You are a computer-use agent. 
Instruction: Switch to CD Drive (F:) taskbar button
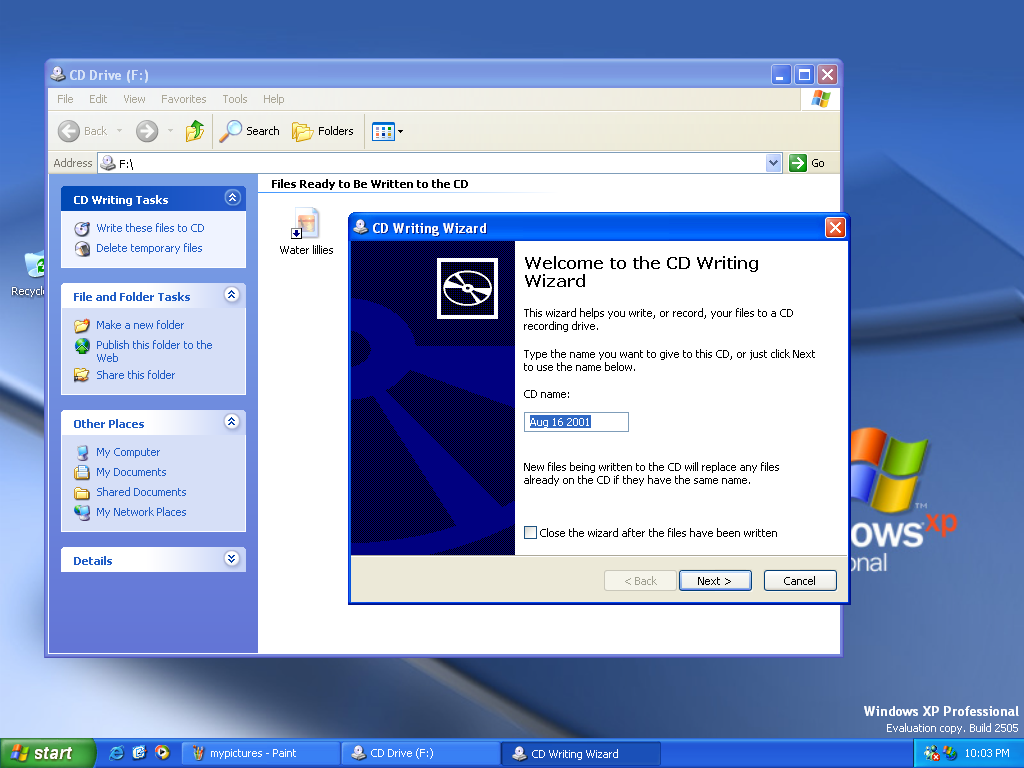pyautogui.click(x=421, y=753)
